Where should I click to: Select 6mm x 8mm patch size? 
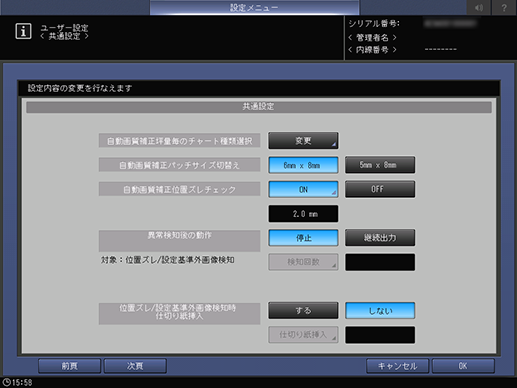pyautogui.click(x=303, y=165)
